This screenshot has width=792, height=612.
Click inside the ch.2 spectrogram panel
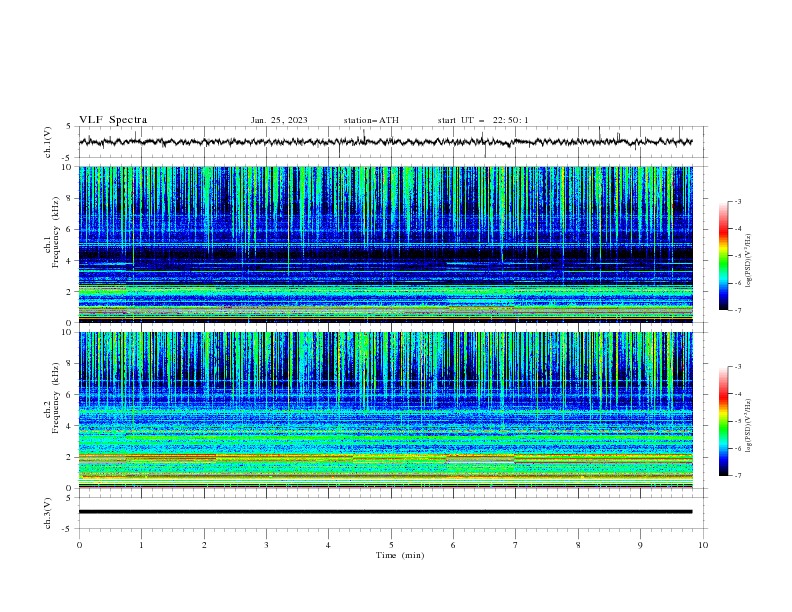pyautogui.click(x=385, y=410)
